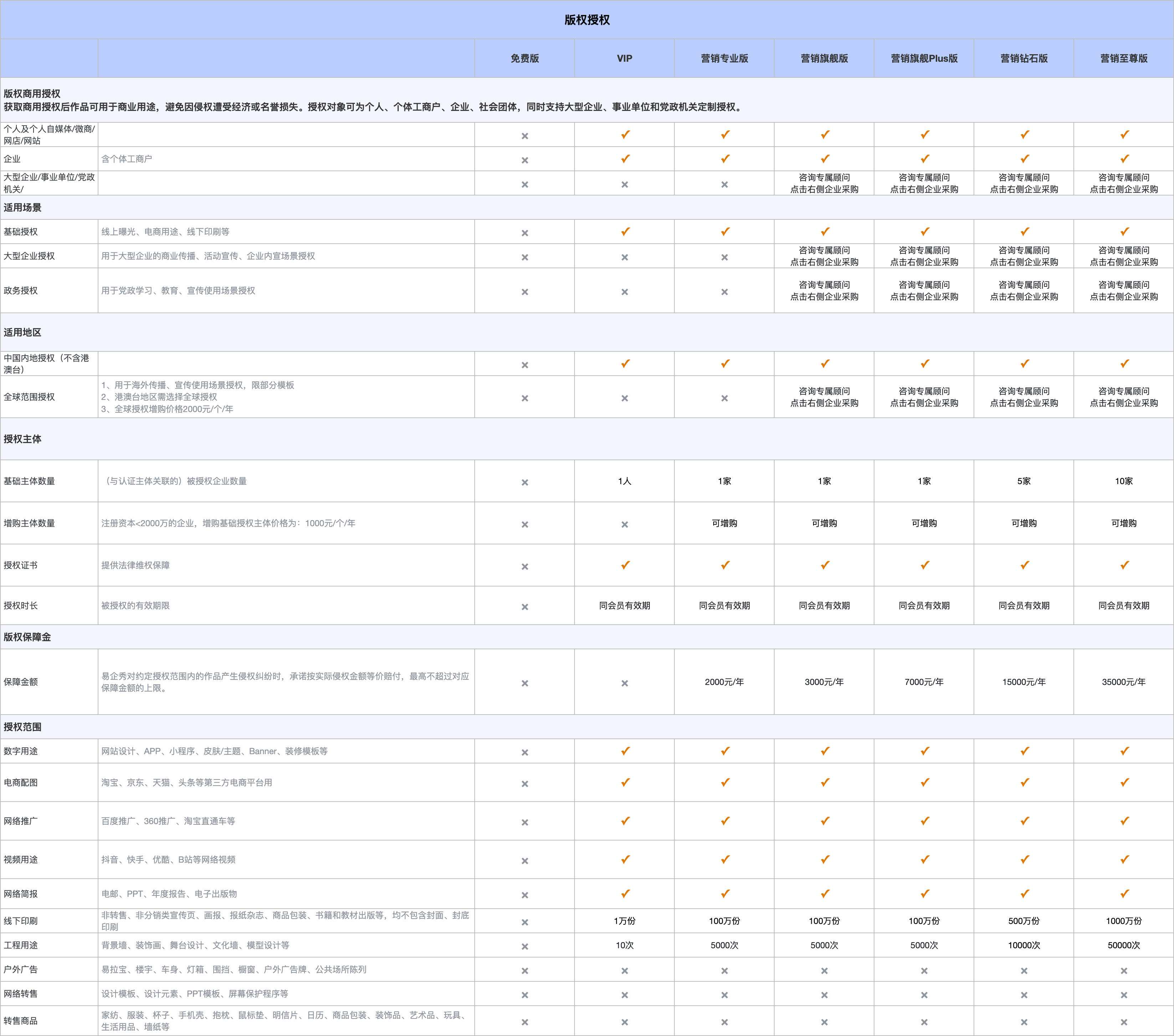1174x1036 pixels.
Task: Click 可增购 in 营销专业版 column
Action: [724, 523]
